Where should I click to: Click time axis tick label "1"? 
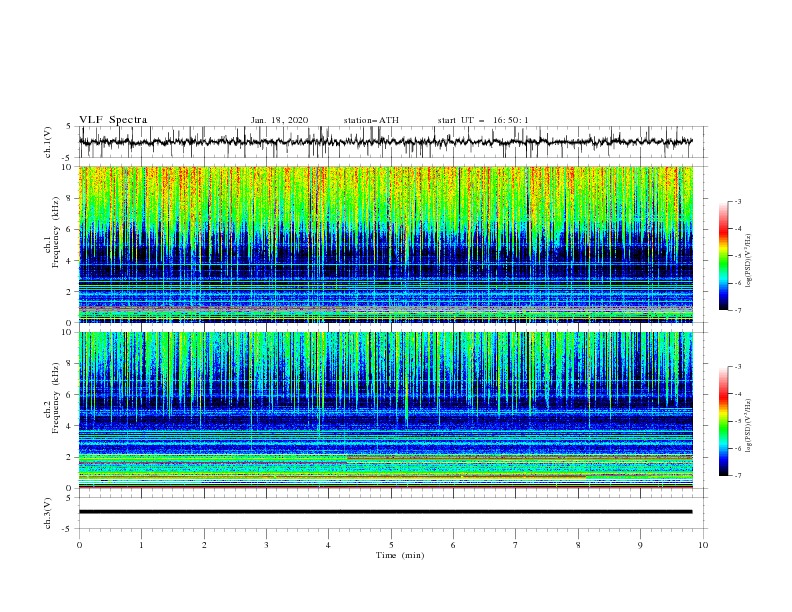tap(141, 545)
